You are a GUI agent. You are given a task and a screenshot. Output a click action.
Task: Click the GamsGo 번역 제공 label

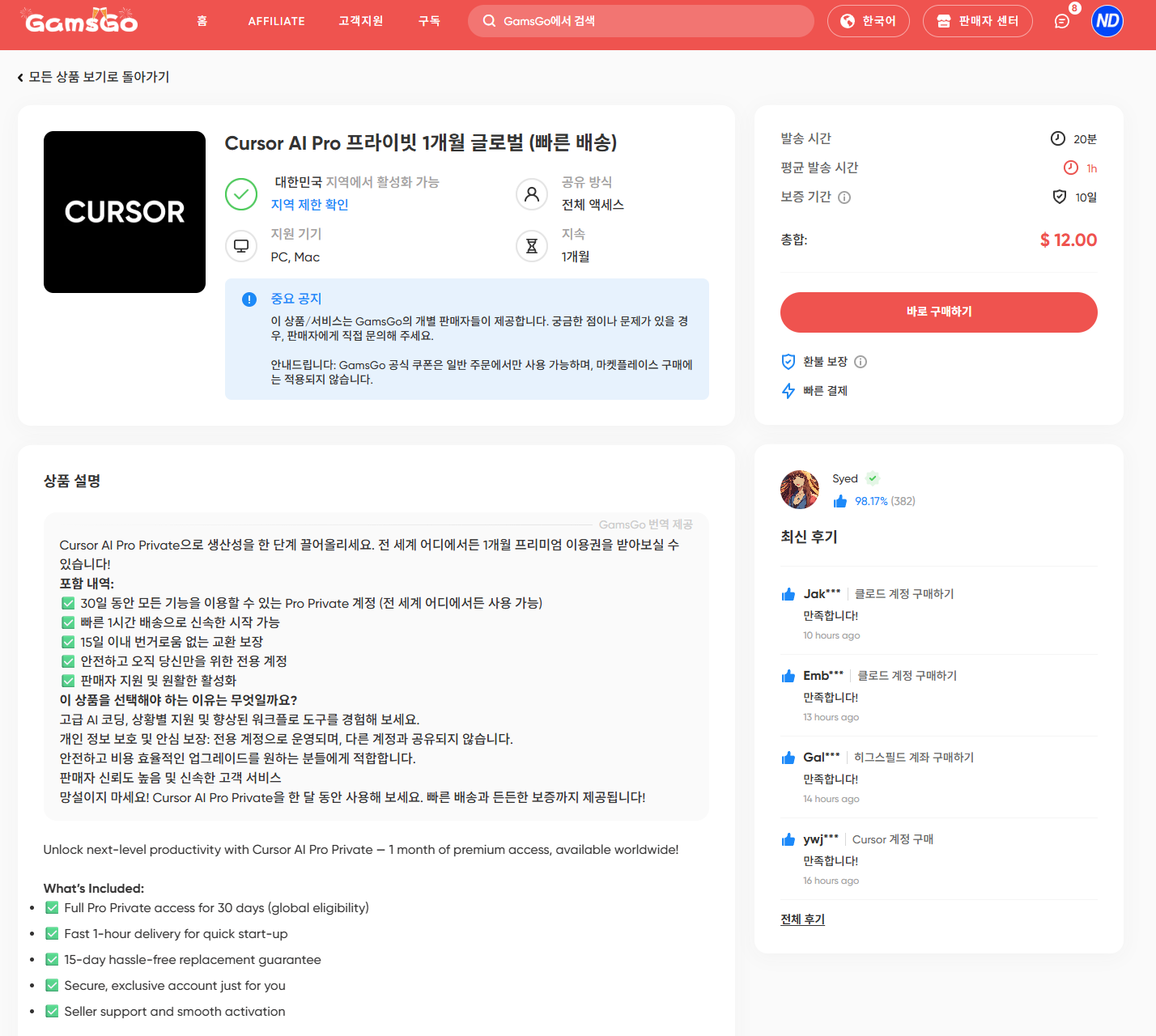point(645,524)
